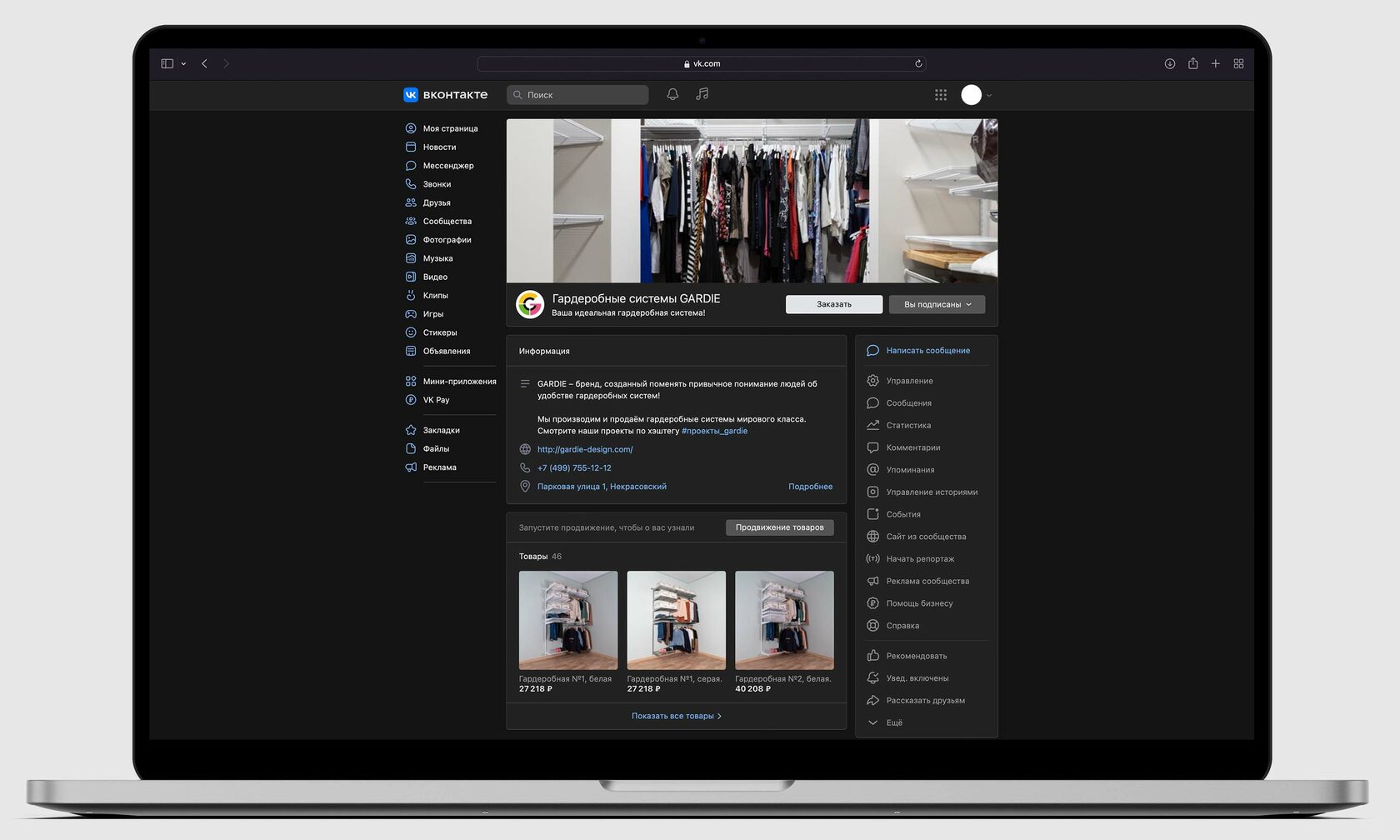Viewport: 1400px width, 840px height.
Task: Click the VK logo icon
Action: coord(411,95)
